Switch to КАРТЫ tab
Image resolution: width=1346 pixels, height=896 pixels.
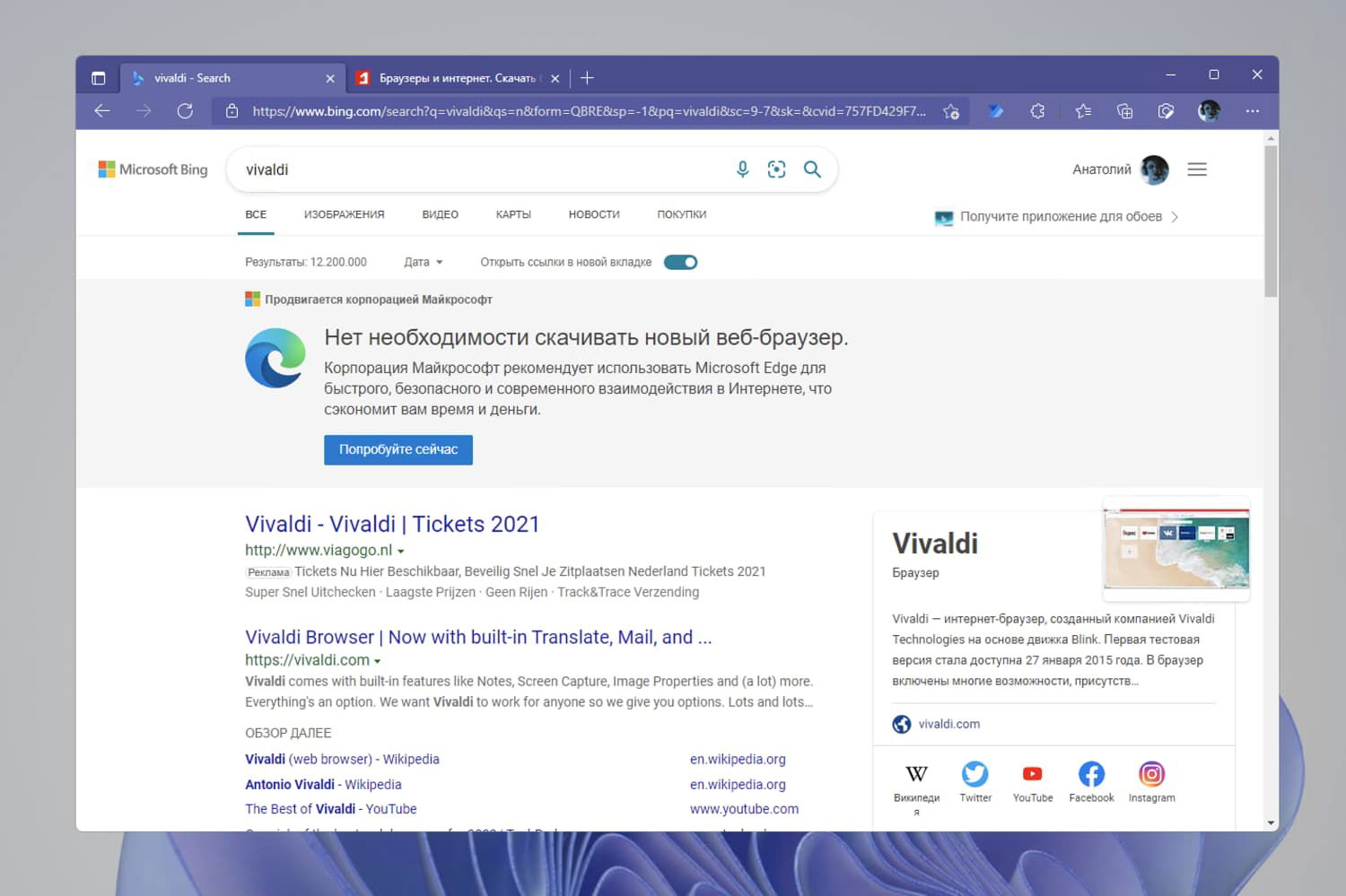coord(513,214)
